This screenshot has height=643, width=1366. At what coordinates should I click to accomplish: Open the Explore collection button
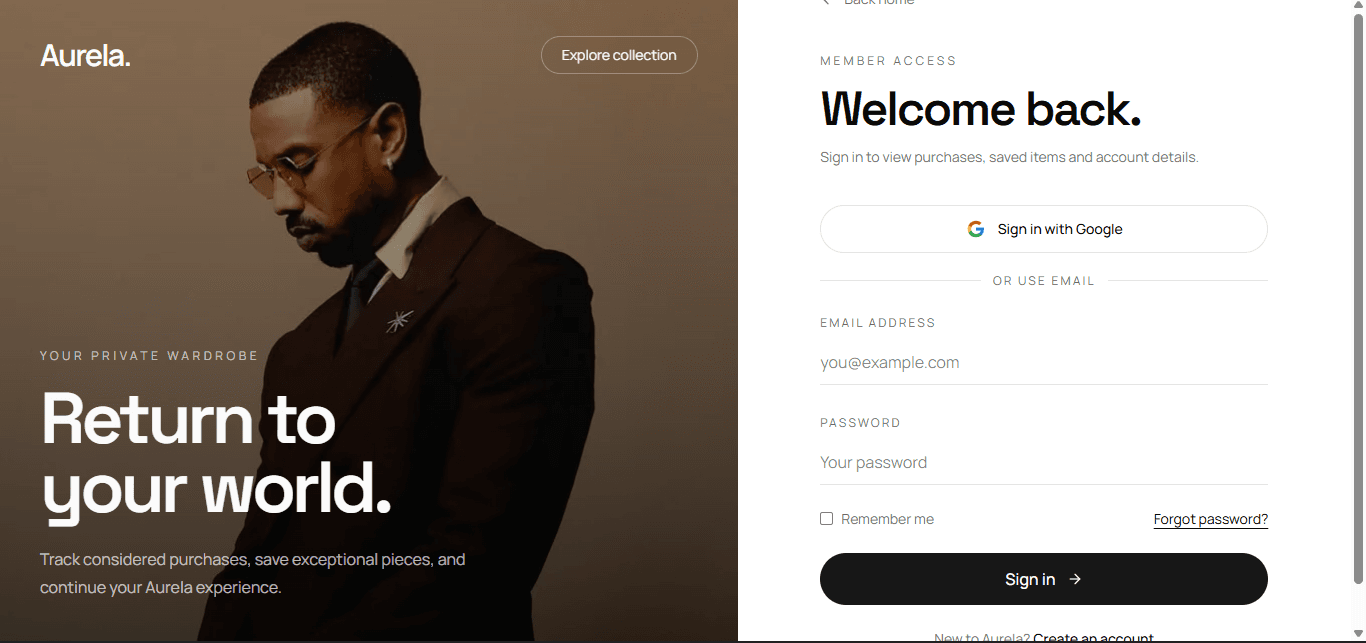619,55
